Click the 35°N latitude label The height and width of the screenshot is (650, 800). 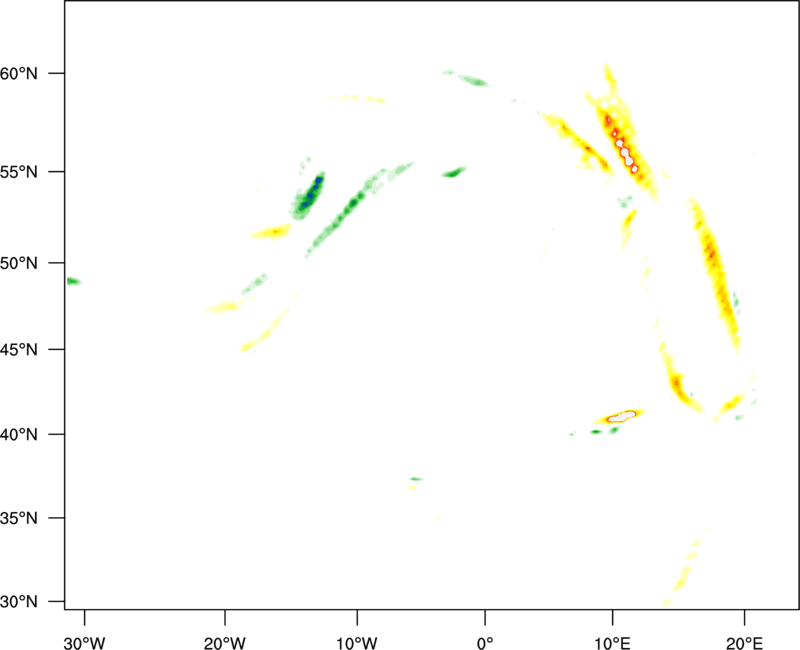coord(19,518)
